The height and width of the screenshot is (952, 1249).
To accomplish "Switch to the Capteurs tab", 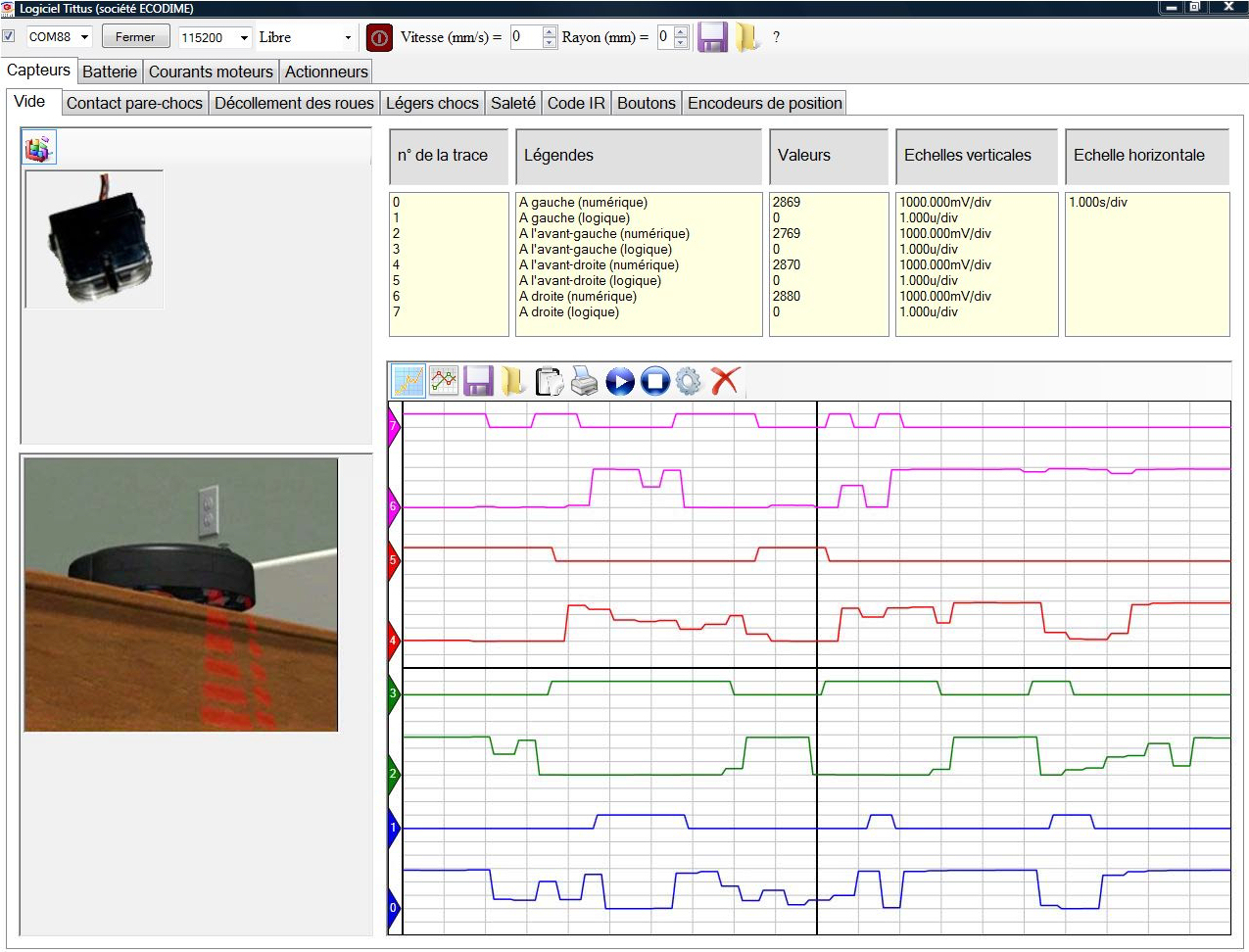I will point(38,71).
